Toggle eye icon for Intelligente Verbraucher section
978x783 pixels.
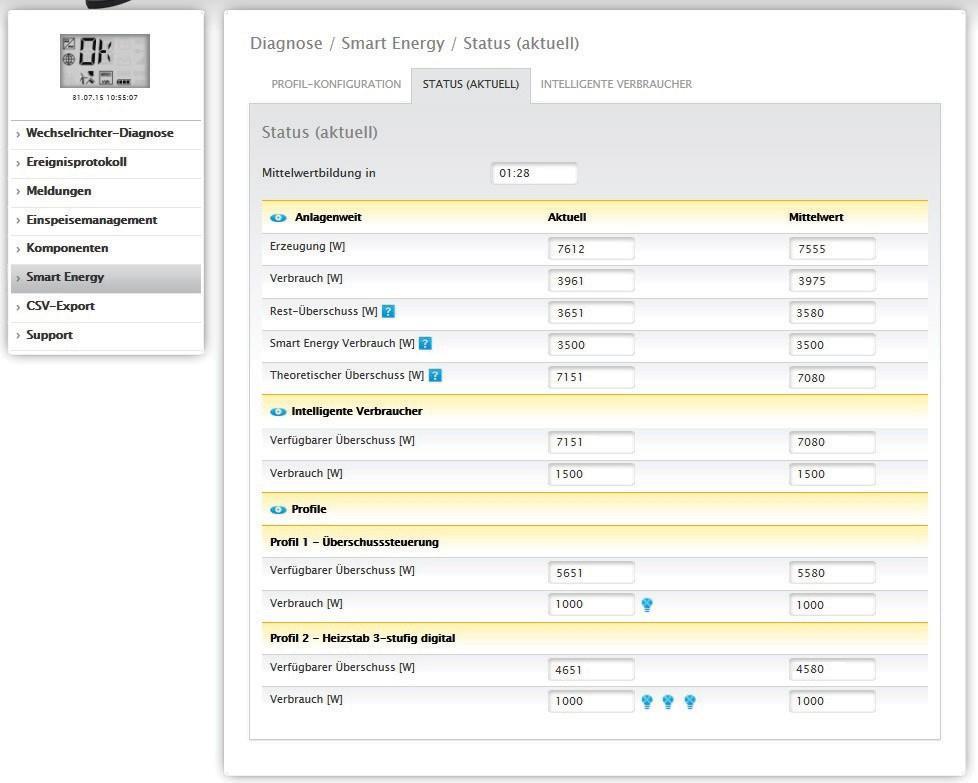(278, 412)
